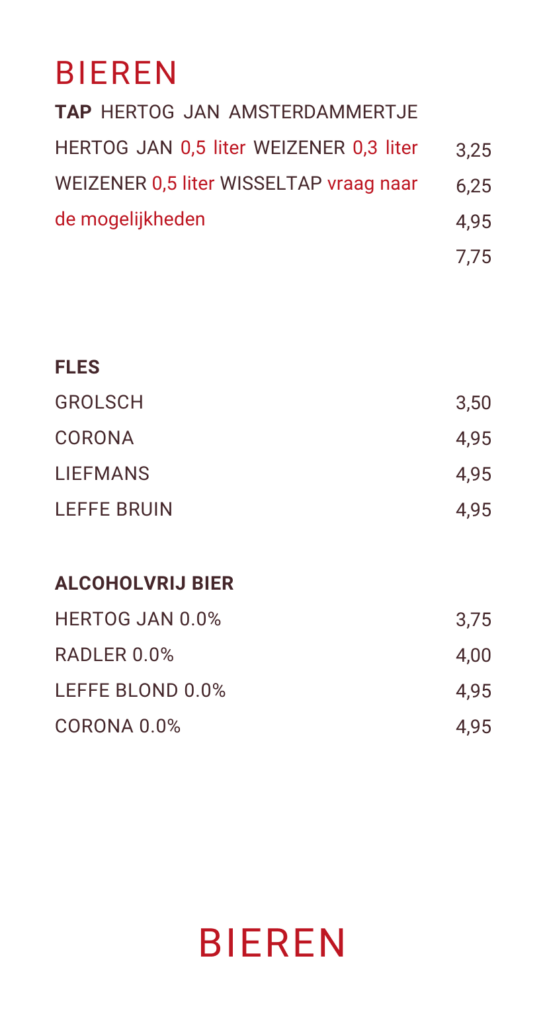Click the WISSELTAP text
The image size is (547, 1024).
[271, 184]
